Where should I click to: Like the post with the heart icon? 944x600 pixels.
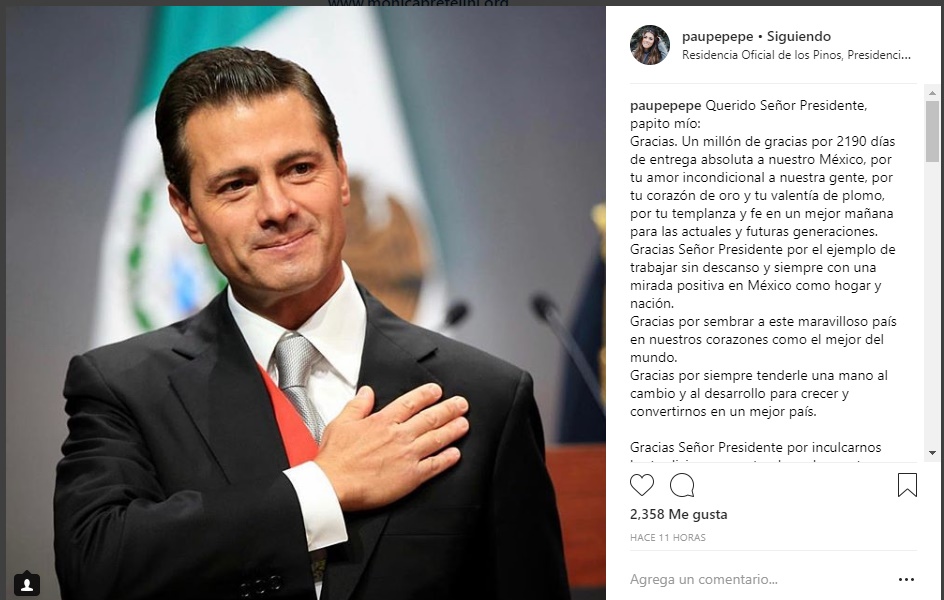642,485
